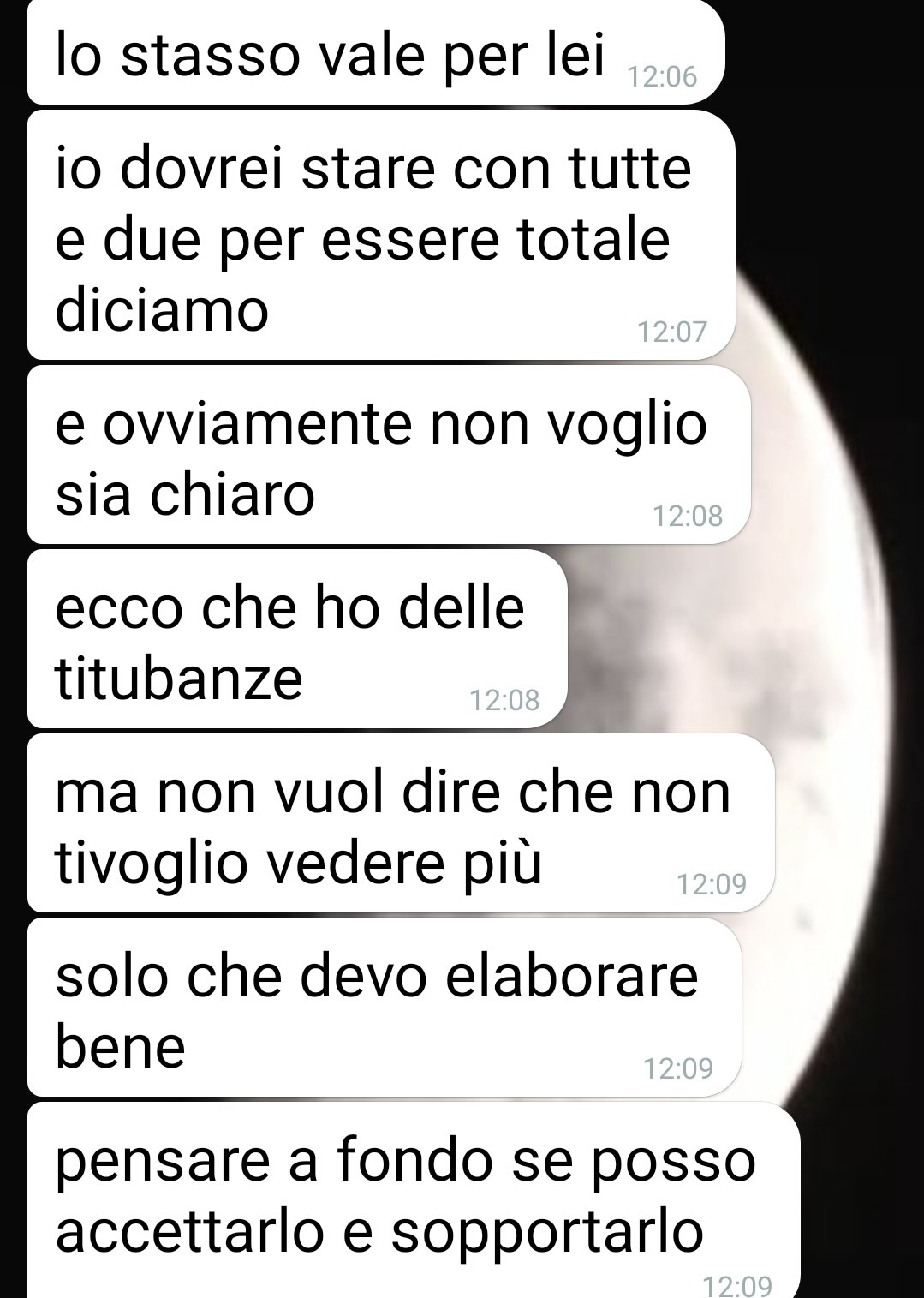924x1298 pixels.
Task: Click the 12:09 timestamp beside 'vedere più'
Action: 712,884
